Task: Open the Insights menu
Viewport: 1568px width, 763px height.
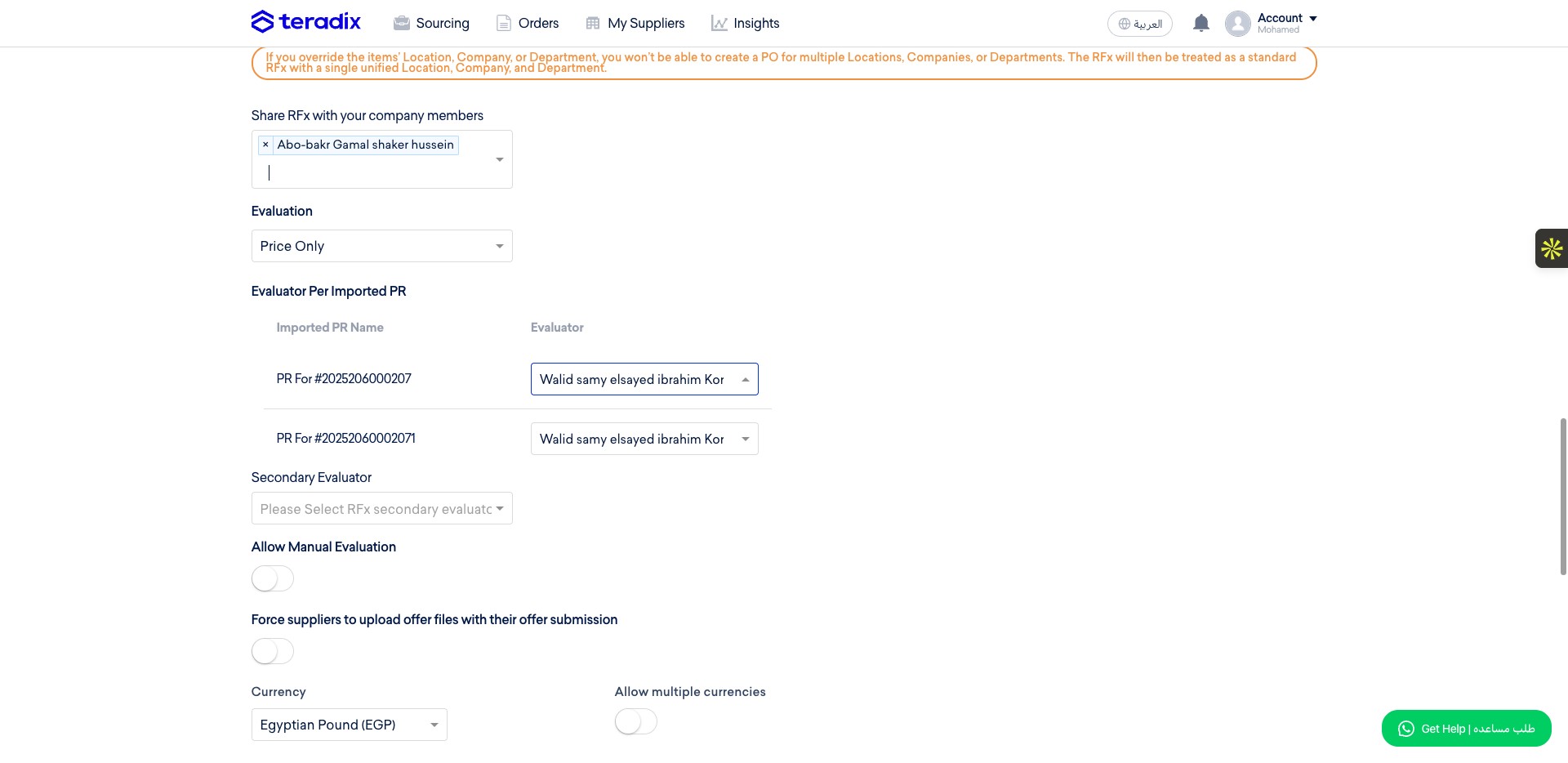Action: coord(745,24)
